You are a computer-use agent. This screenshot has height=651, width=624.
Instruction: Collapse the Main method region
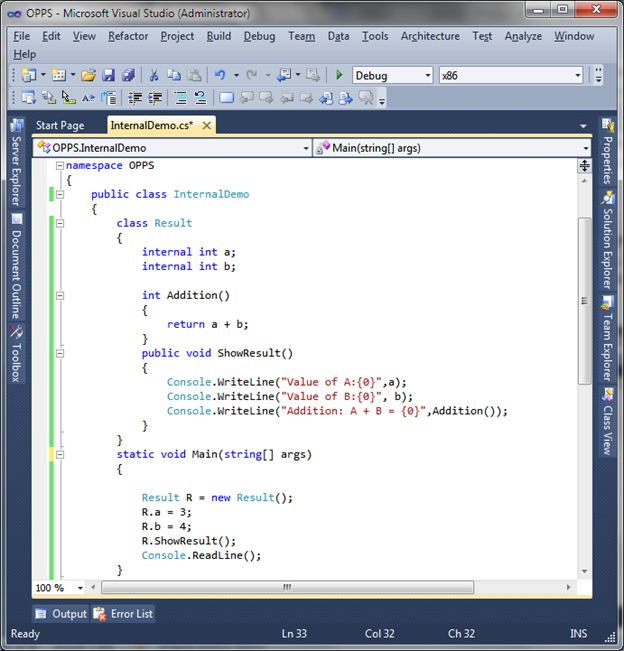click(60, 455)
